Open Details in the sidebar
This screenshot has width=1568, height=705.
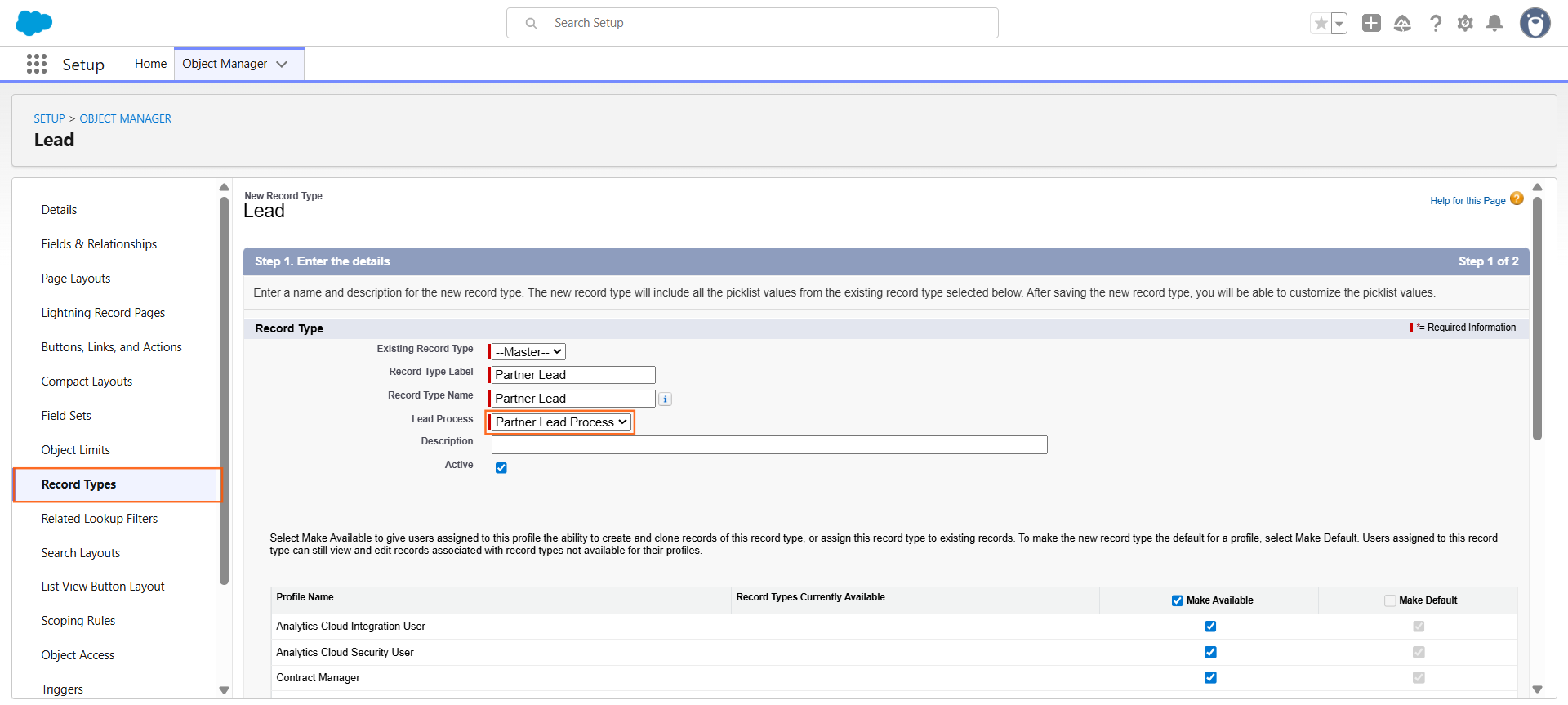[x=59, y=210]
